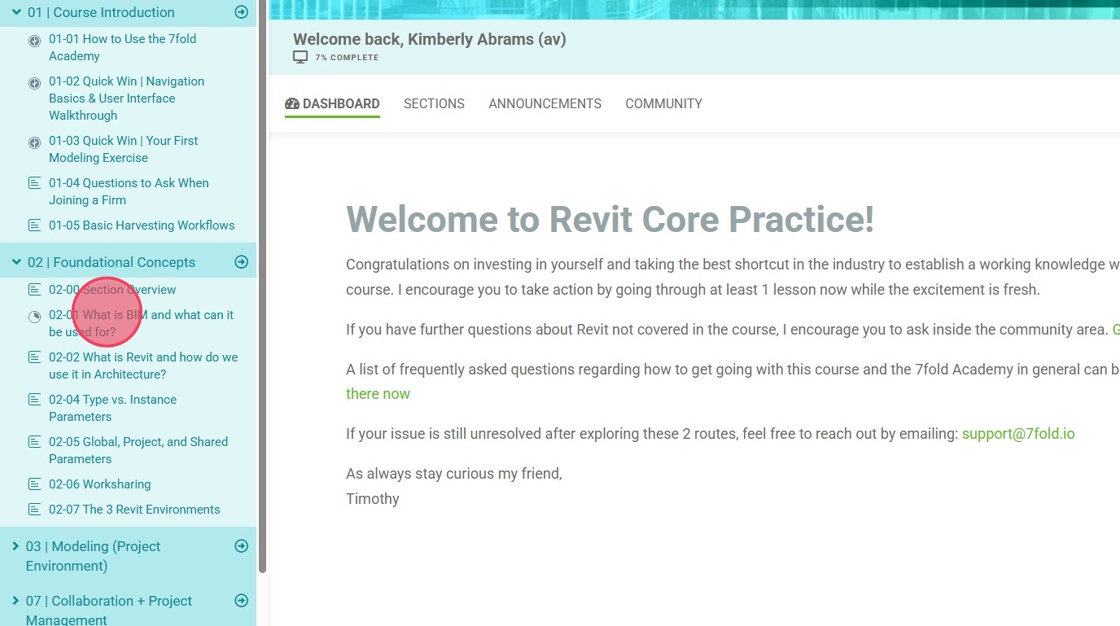Image resolution: width=1120 pixels, height=626 pixels.
Task: Collapse the 01 | Course Introduction section
Action: coord(16,12)
